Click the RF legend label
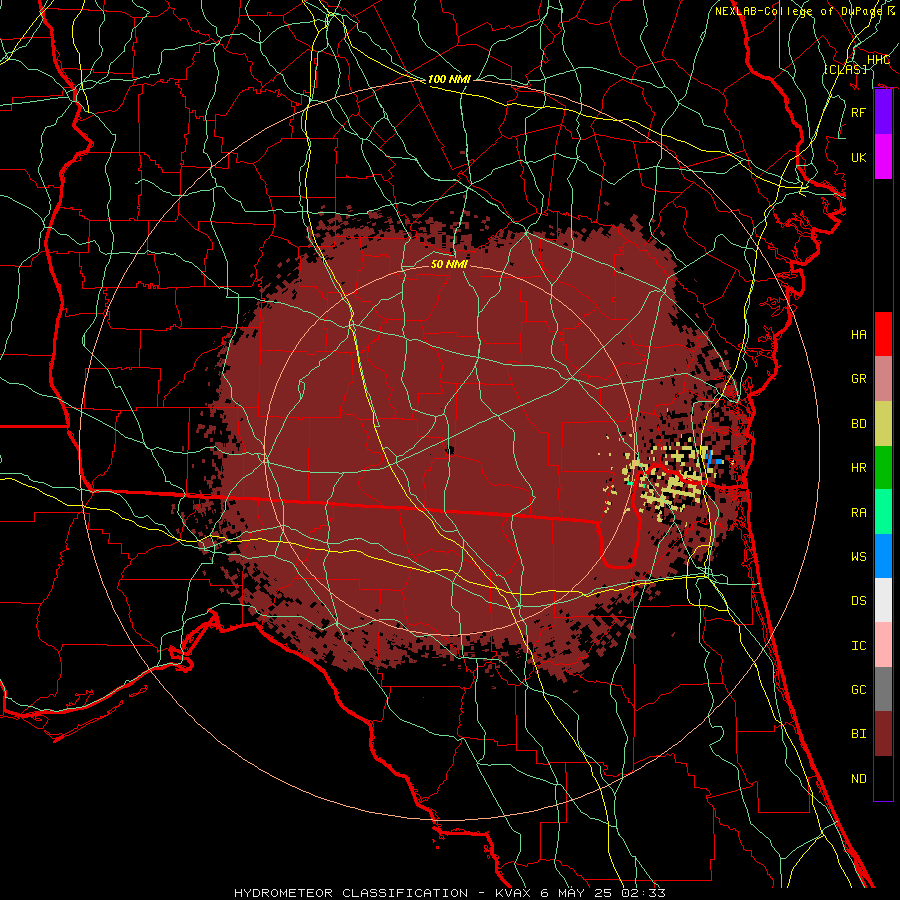Image resolution: width=900 pixels, height=900 pixels. 858,112
